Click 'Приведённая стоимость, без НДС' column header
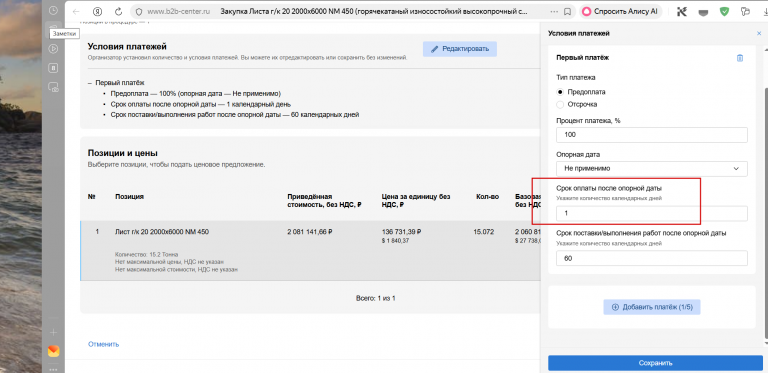 (x=324, y=201)
